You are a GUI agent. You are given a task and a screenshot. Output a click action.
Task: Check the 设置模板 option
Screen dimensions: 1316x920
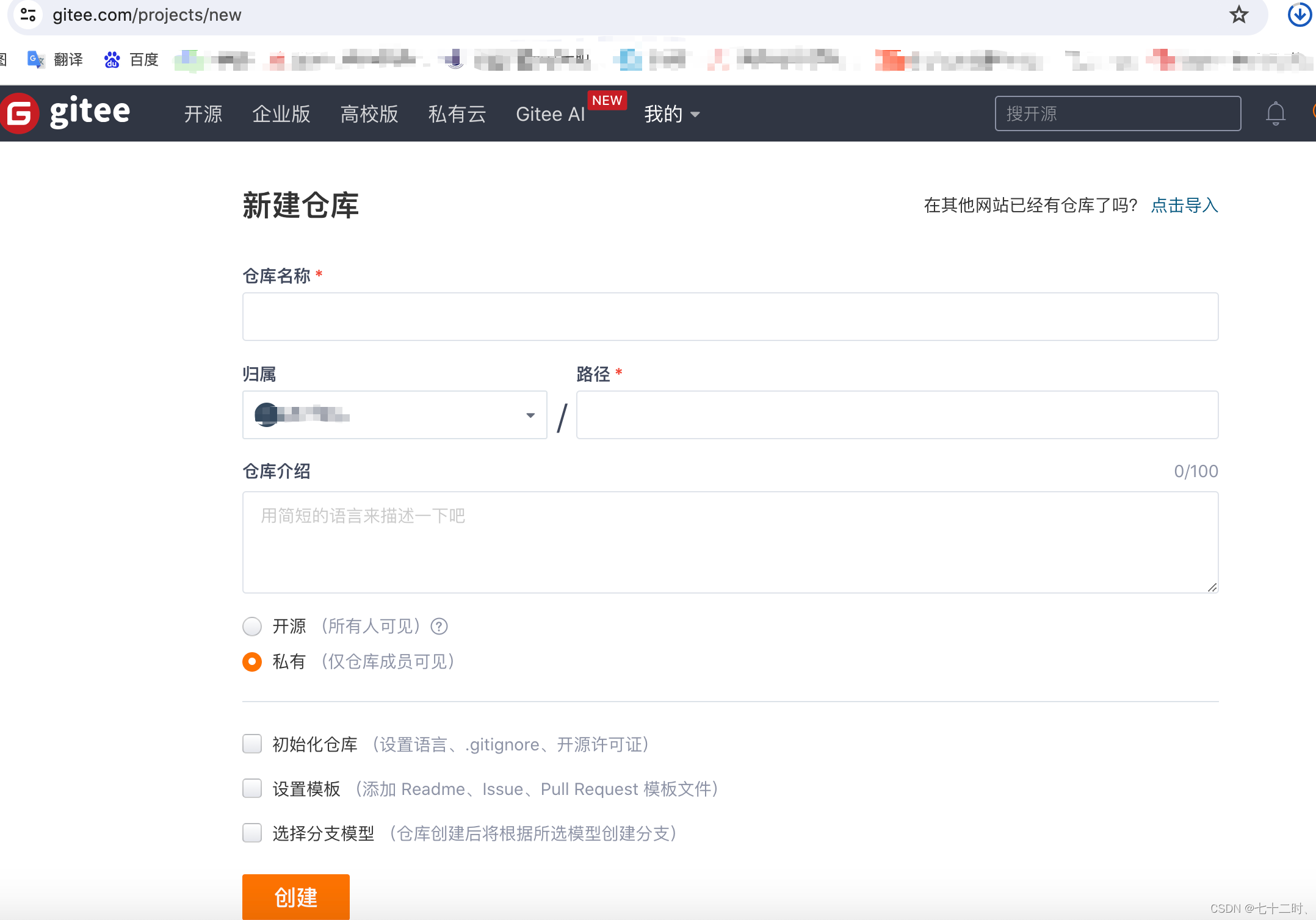tap(251, 788)
